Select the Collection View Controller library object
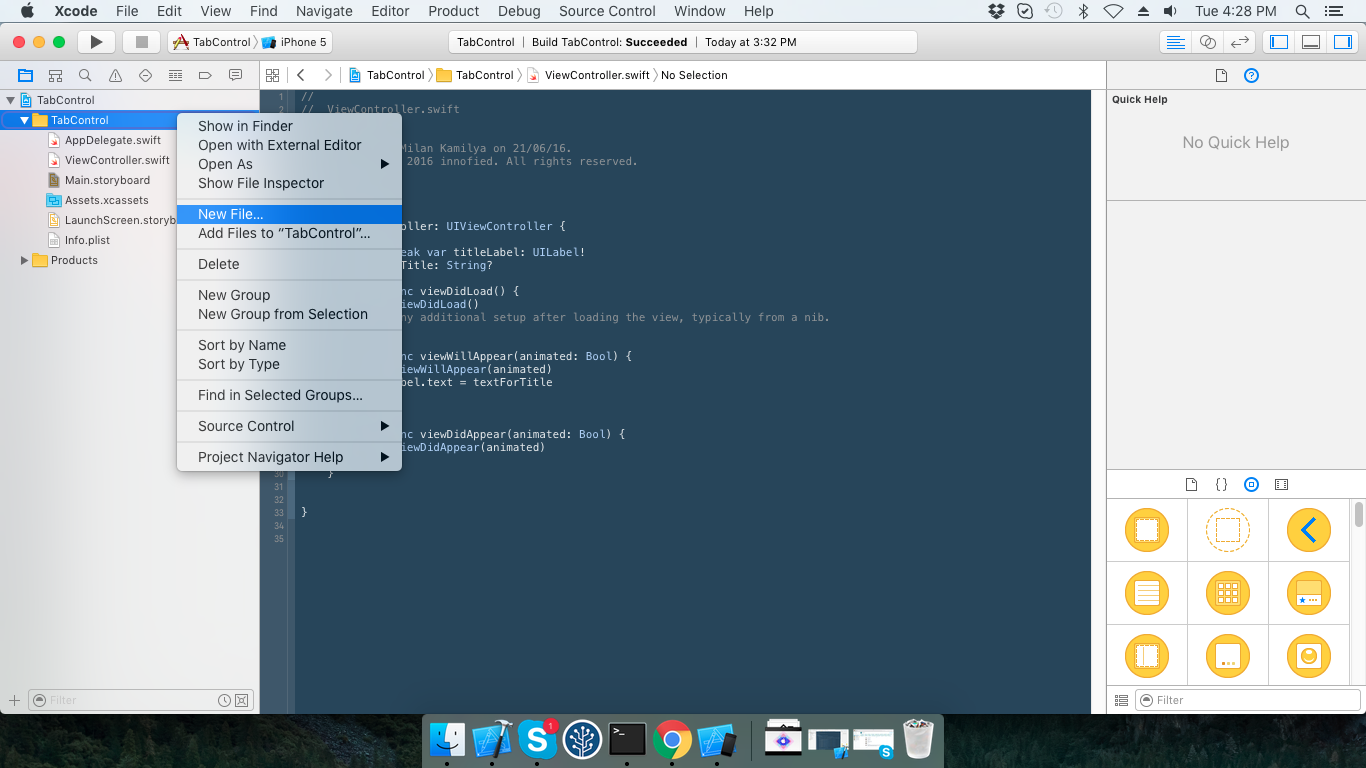Viewport: 1366px width, 768px height. click(x=1228, y=593)
